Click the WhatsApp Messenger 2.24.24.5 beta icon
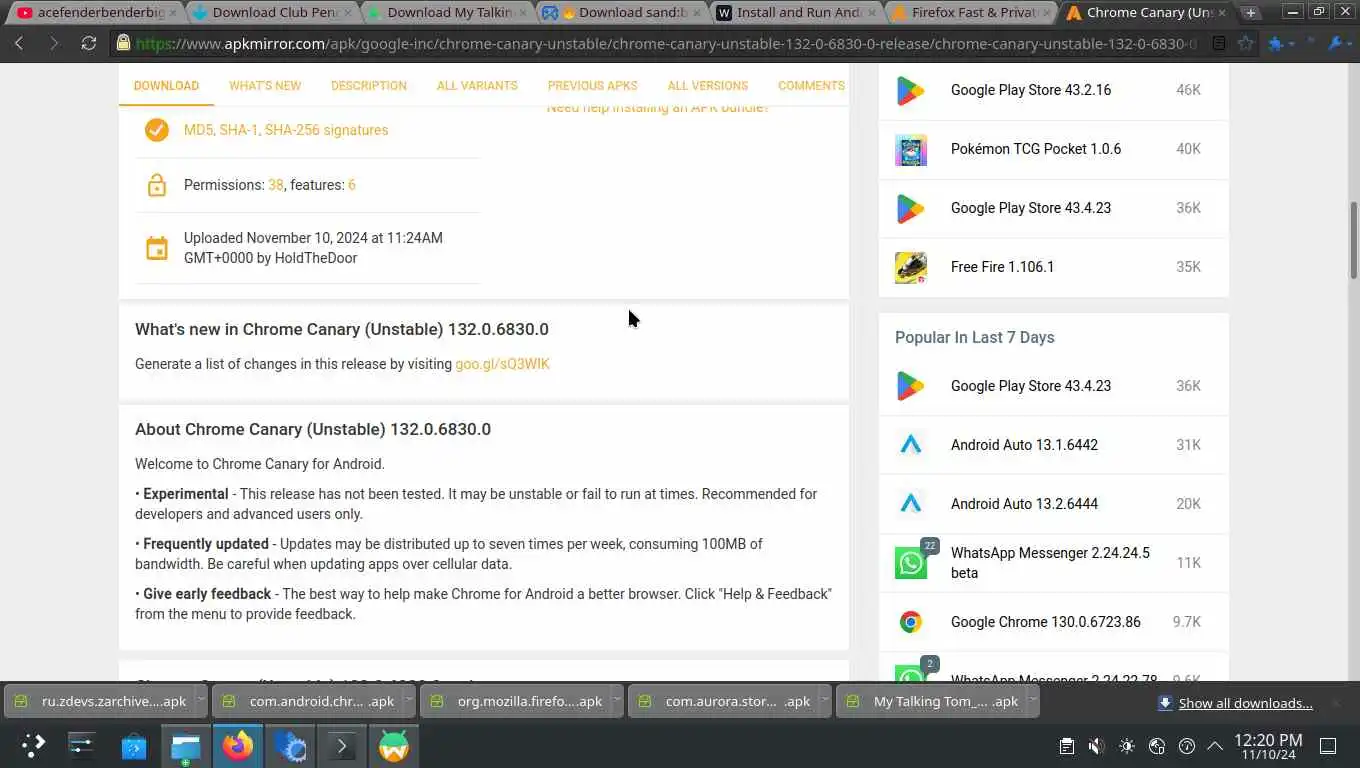Screen dimensions: 1360x768 coord(910,563)
